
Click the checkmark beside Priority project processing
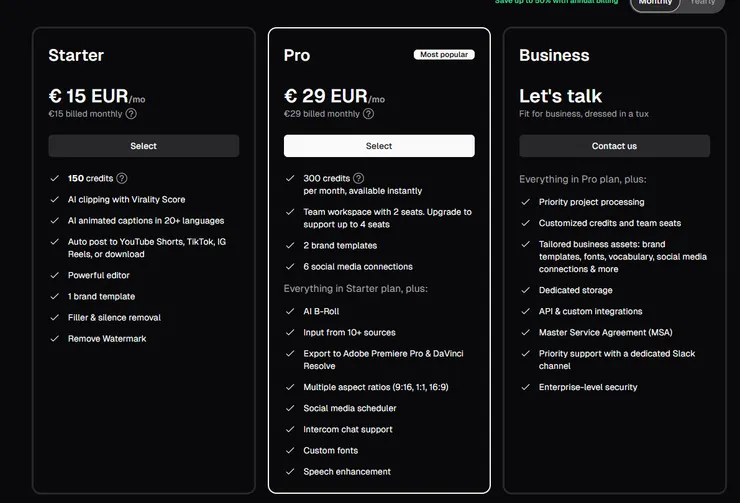click(x=525, y=201)
